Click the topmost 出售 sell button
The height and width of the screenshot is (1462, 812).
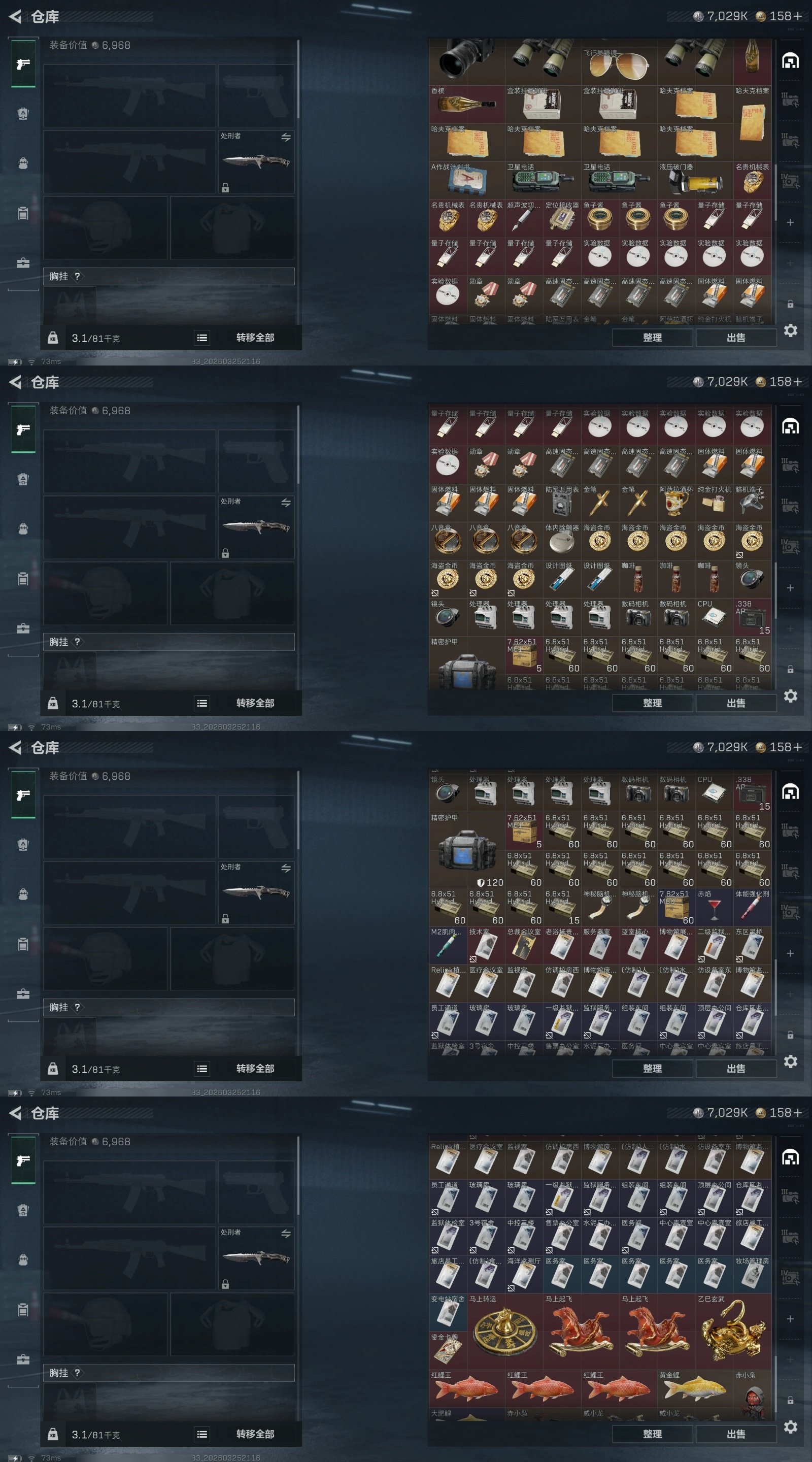click(x=736, y=338)
